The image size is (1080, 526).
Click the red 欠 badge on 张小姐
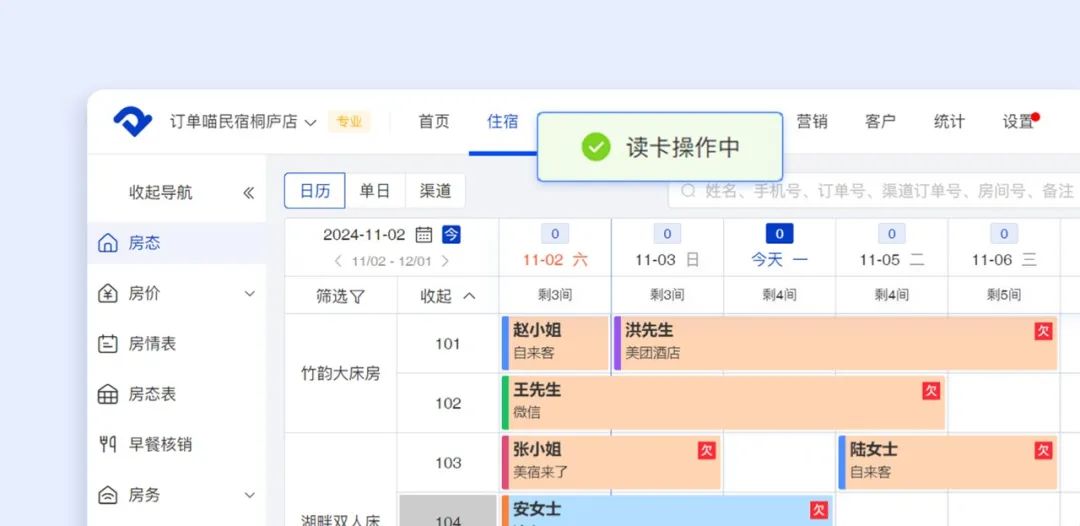point(707,451)
